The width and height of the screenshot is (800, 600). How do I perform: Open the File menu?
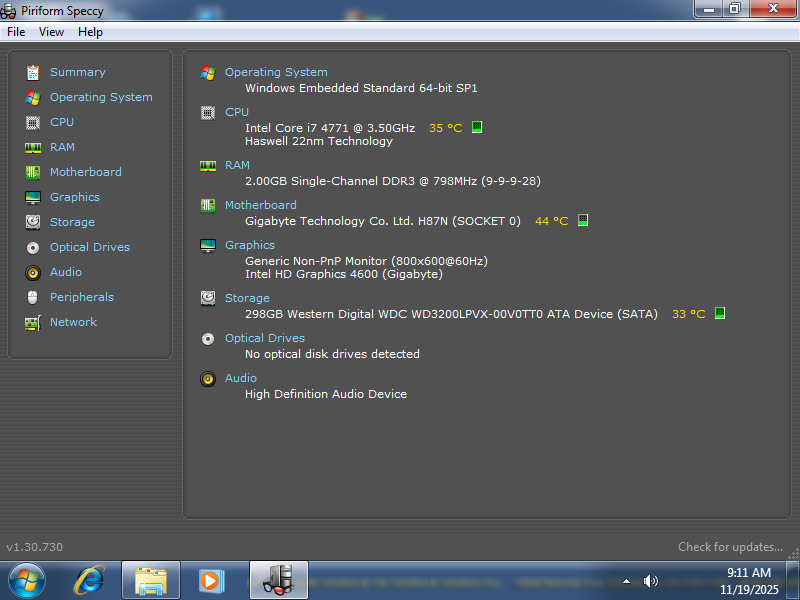click(16, 32)
